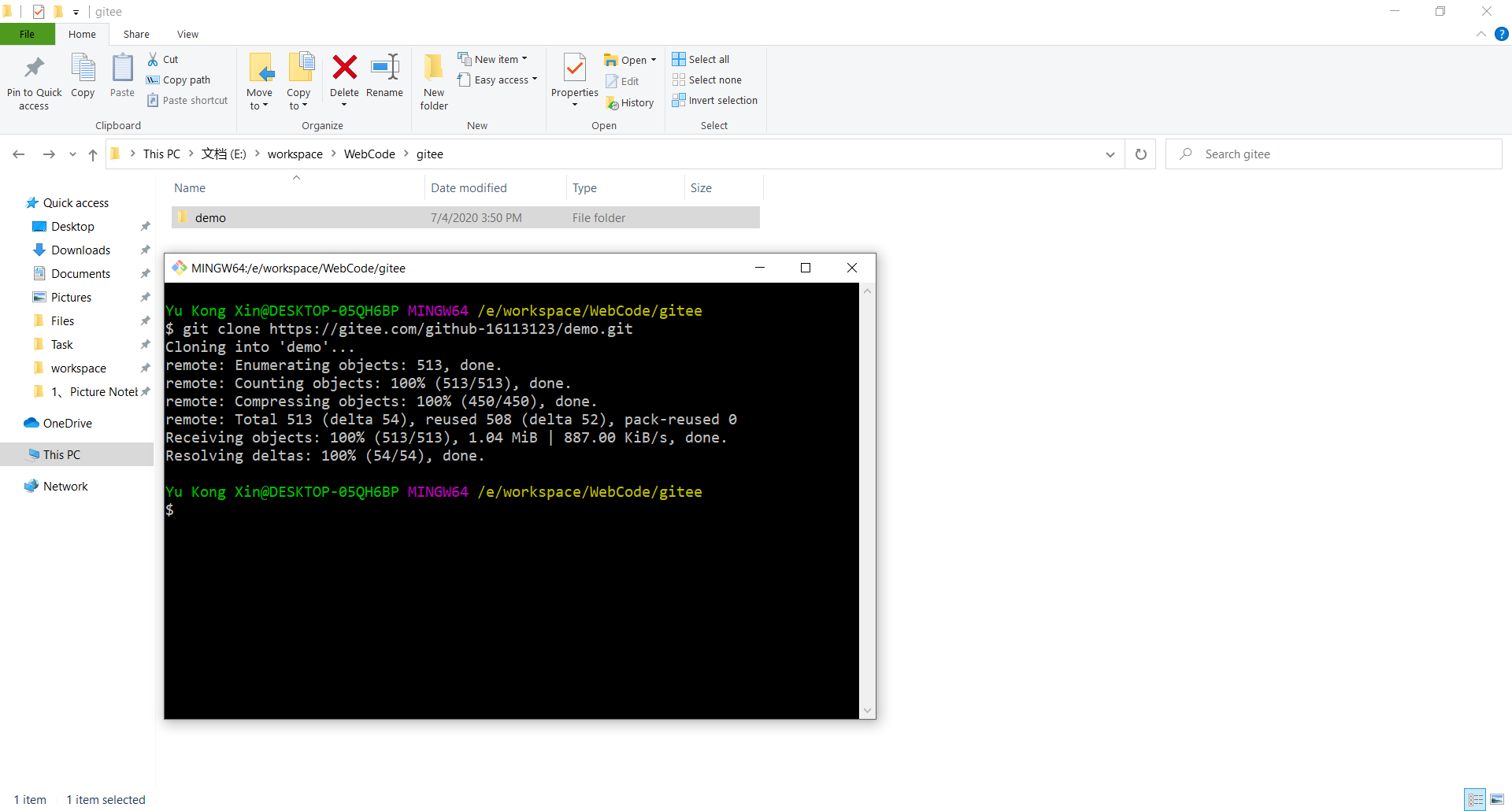Image resolution: width=1512 pixels, height=811 pixels.
Task: Click the Rename icon in Organize group
Action: [384, 69]
